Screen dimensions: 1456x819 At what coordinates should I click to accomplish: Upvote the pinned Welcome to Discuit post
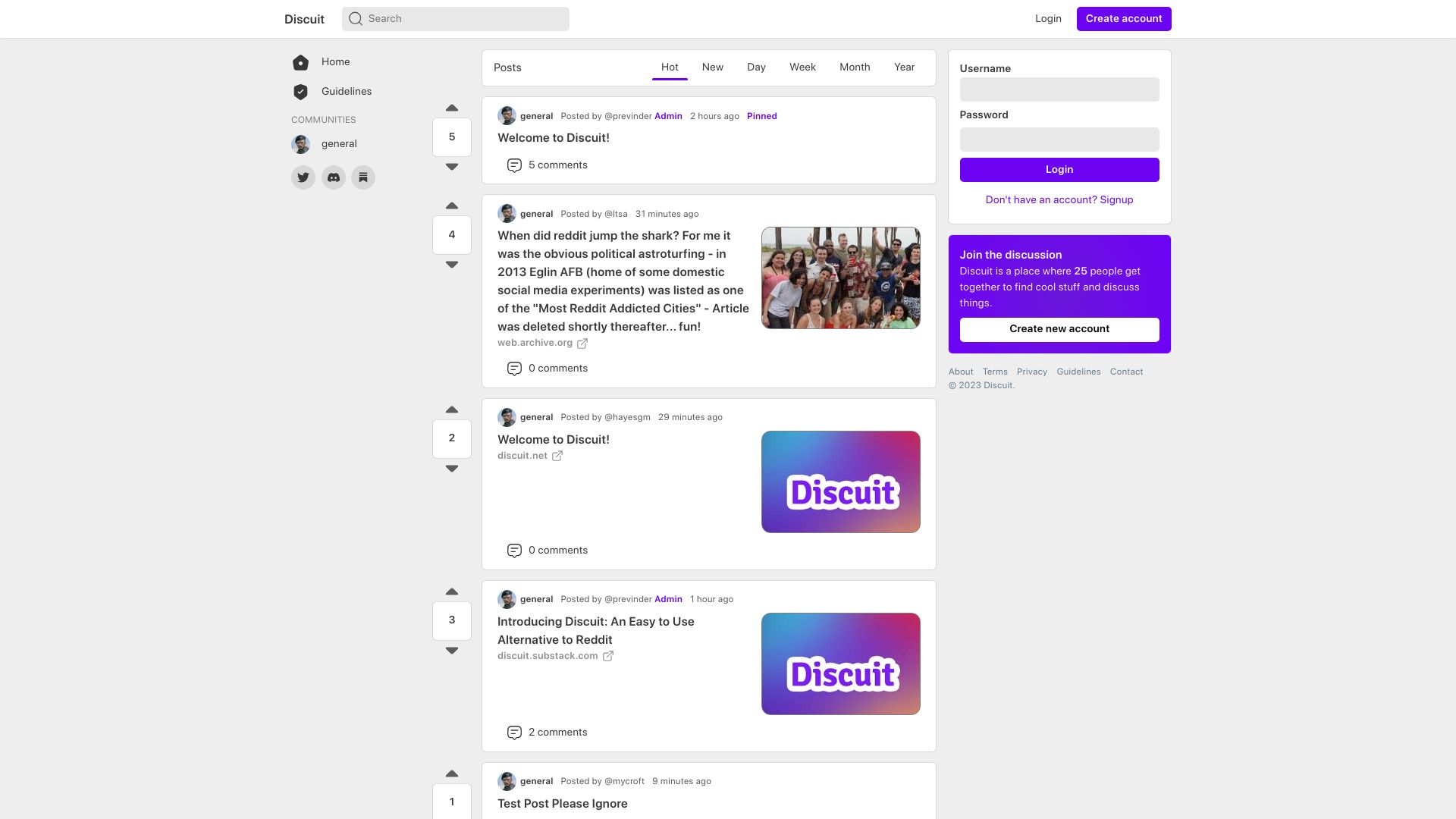coord(452,108)
